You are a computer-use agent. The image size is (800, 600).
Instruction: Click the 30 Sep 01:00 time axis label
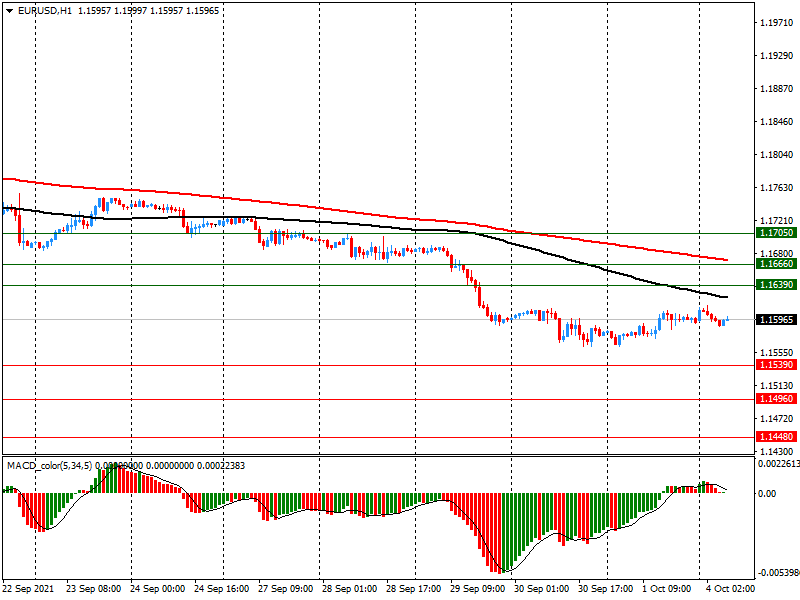[541, 589]
